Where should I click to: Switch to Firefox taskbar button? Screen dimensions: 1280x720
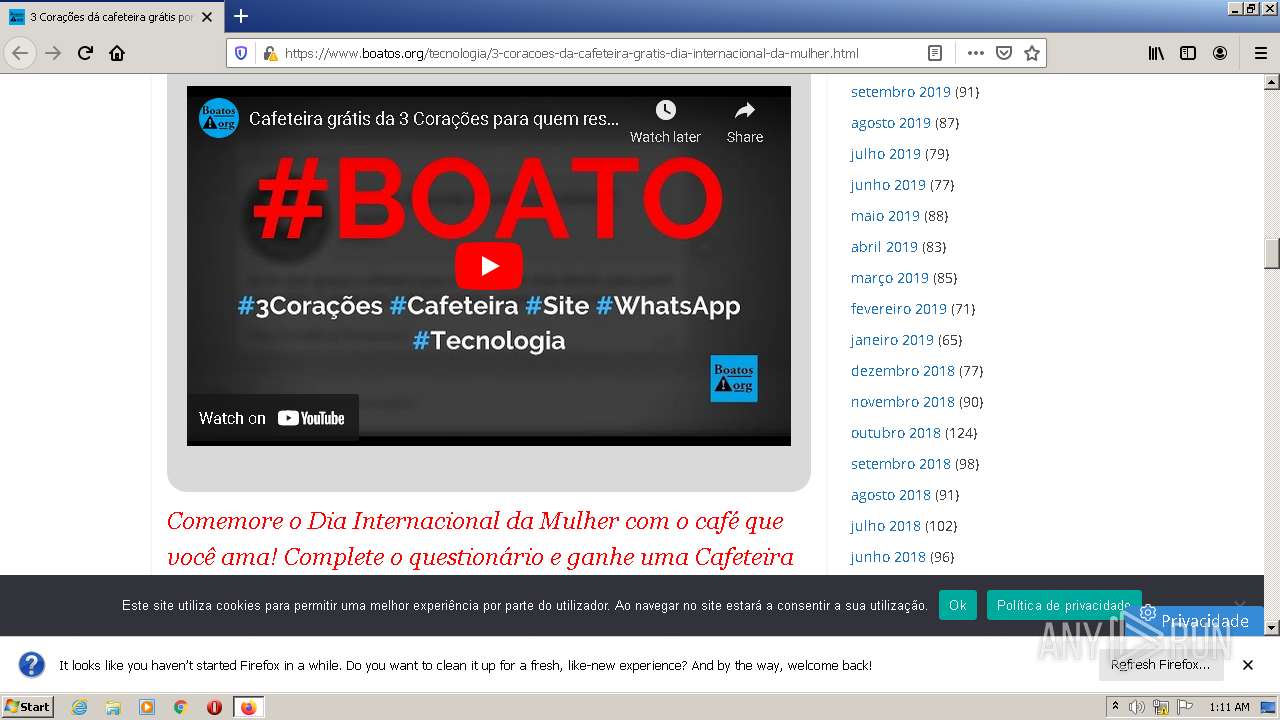point(248,707)
